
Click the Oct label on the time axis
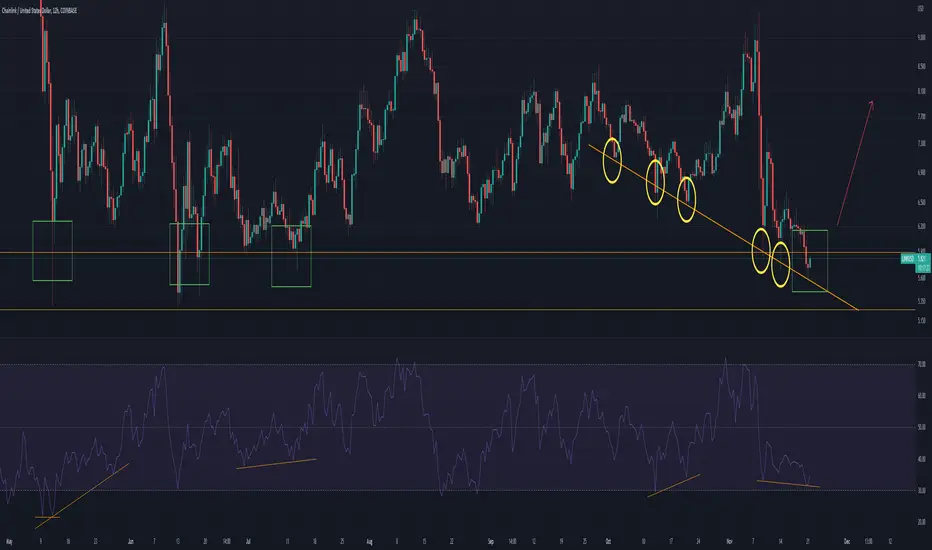click(608, 542)
